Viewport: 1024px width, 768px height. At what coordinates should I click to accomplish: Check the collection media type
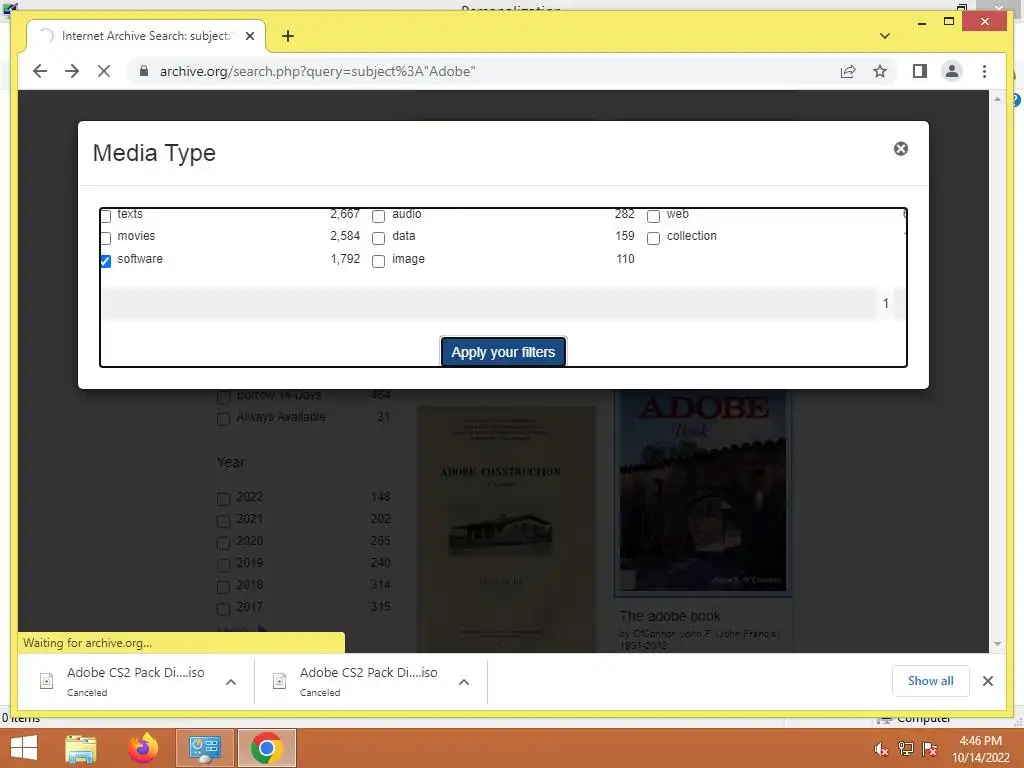(x=653, y=238)
